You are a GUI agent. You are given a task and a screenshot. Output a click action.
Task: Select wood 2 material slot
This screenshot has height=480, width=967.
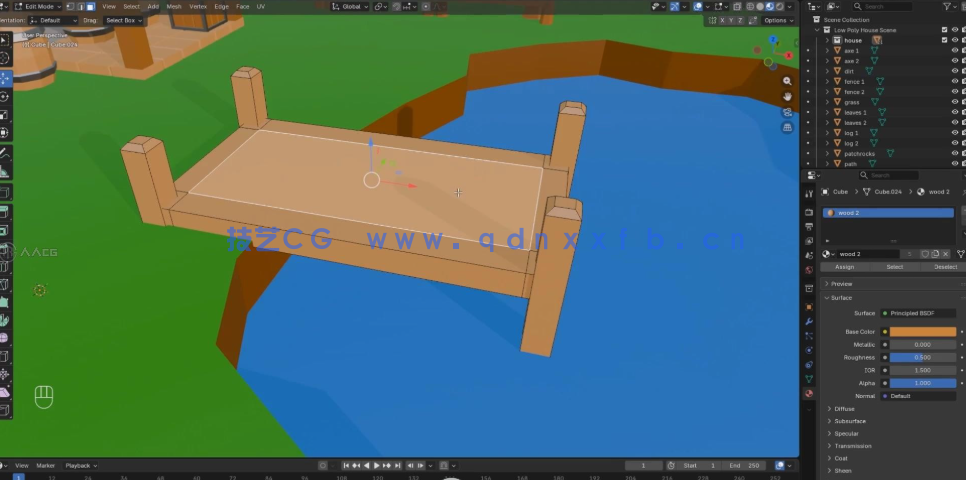(x=888, y=213)
